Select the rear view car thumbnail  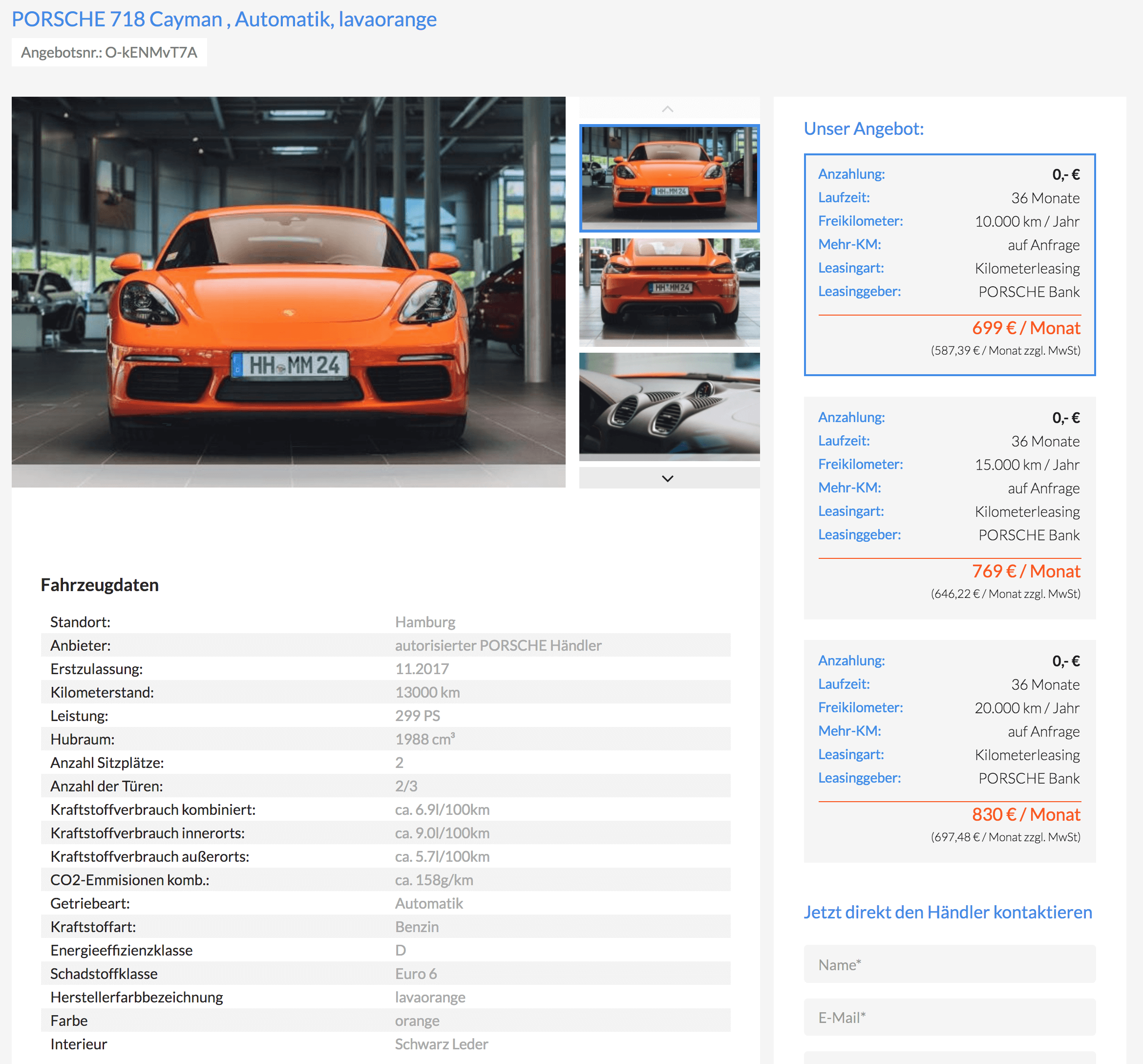coord(669,293)
